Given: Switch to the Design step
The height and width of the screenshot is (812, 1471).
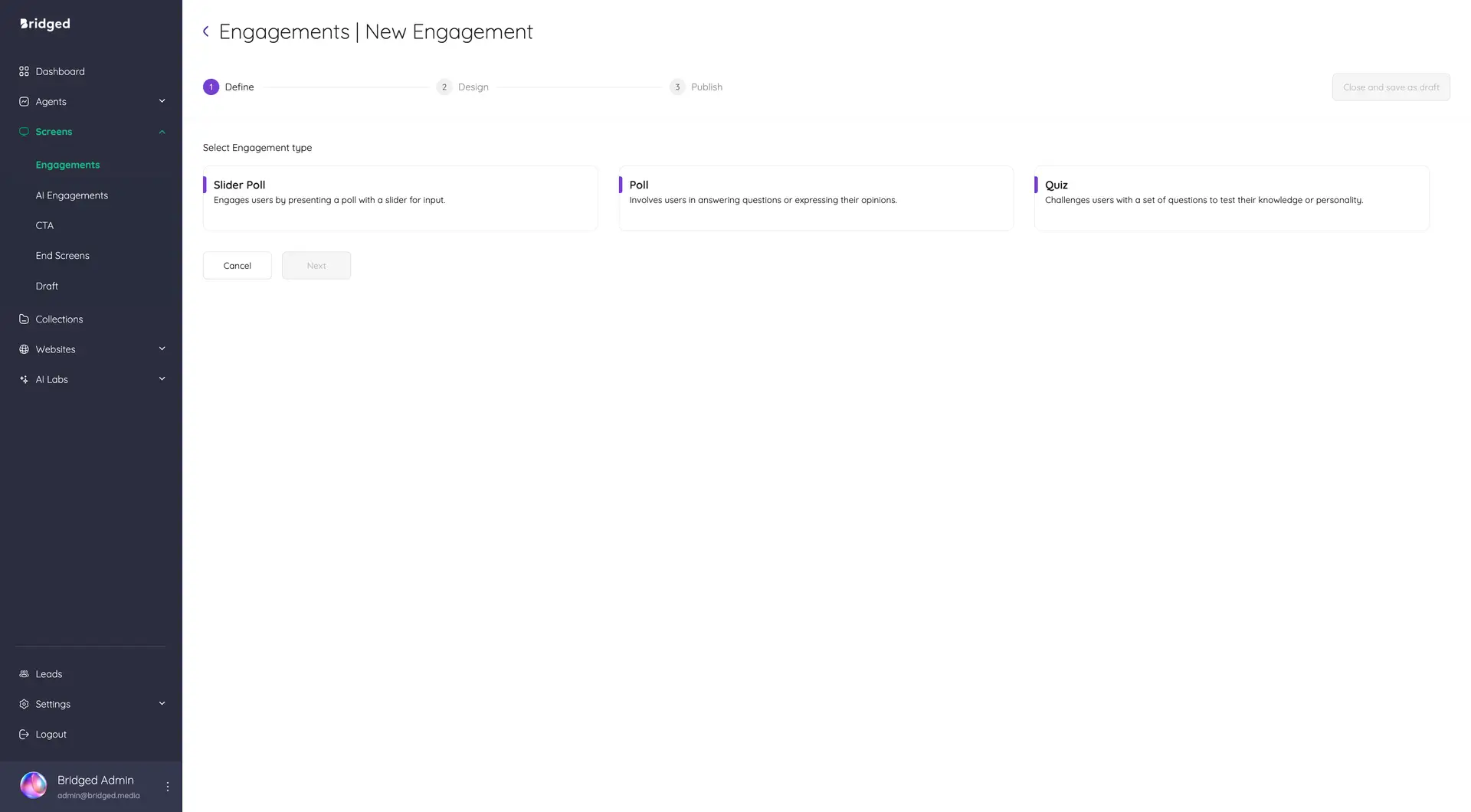Looking at the screenshot, I should point(463,87).
